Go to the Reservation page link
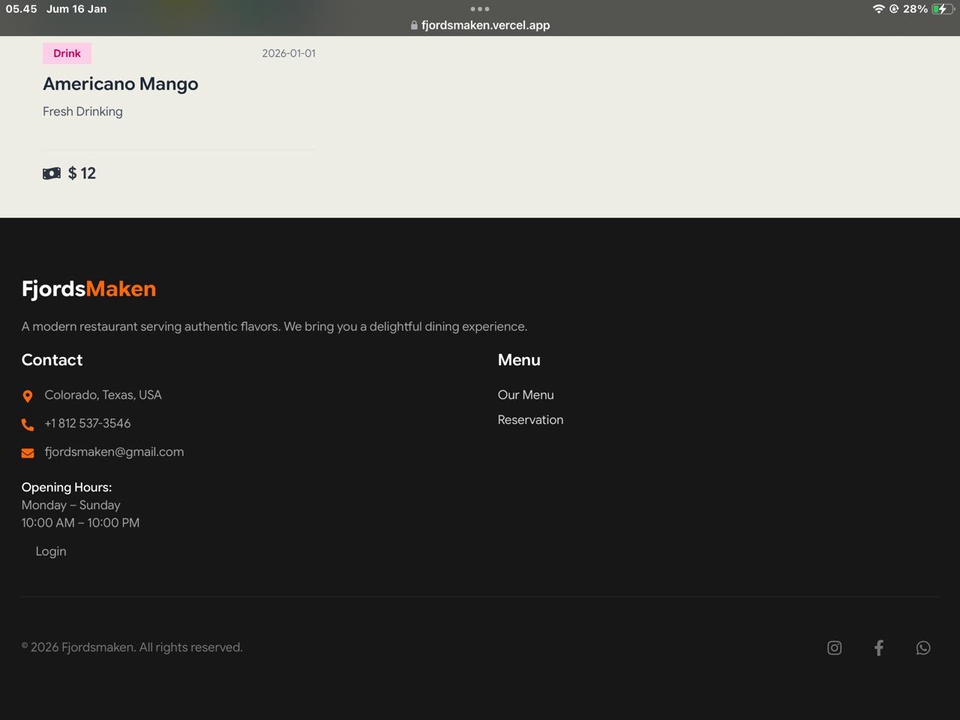This screenshot has width=960, height=720. pyautogui.click(x=530, y=420)
